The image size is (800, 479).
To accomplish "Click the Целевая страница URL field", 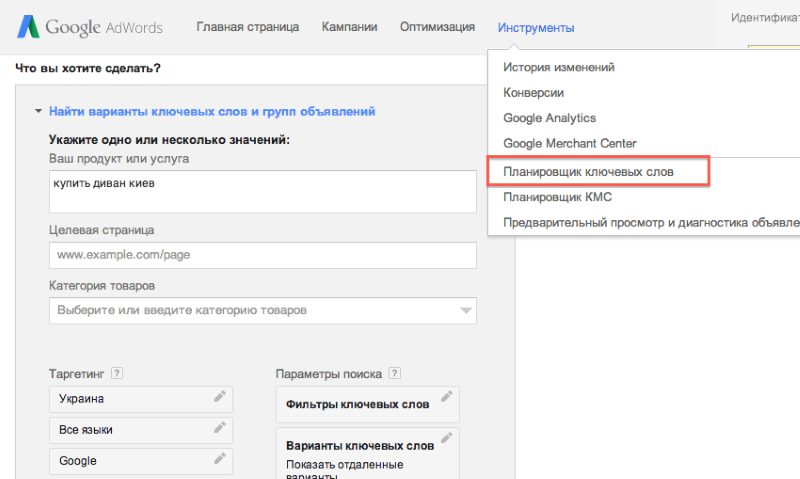I will (263, 255).
